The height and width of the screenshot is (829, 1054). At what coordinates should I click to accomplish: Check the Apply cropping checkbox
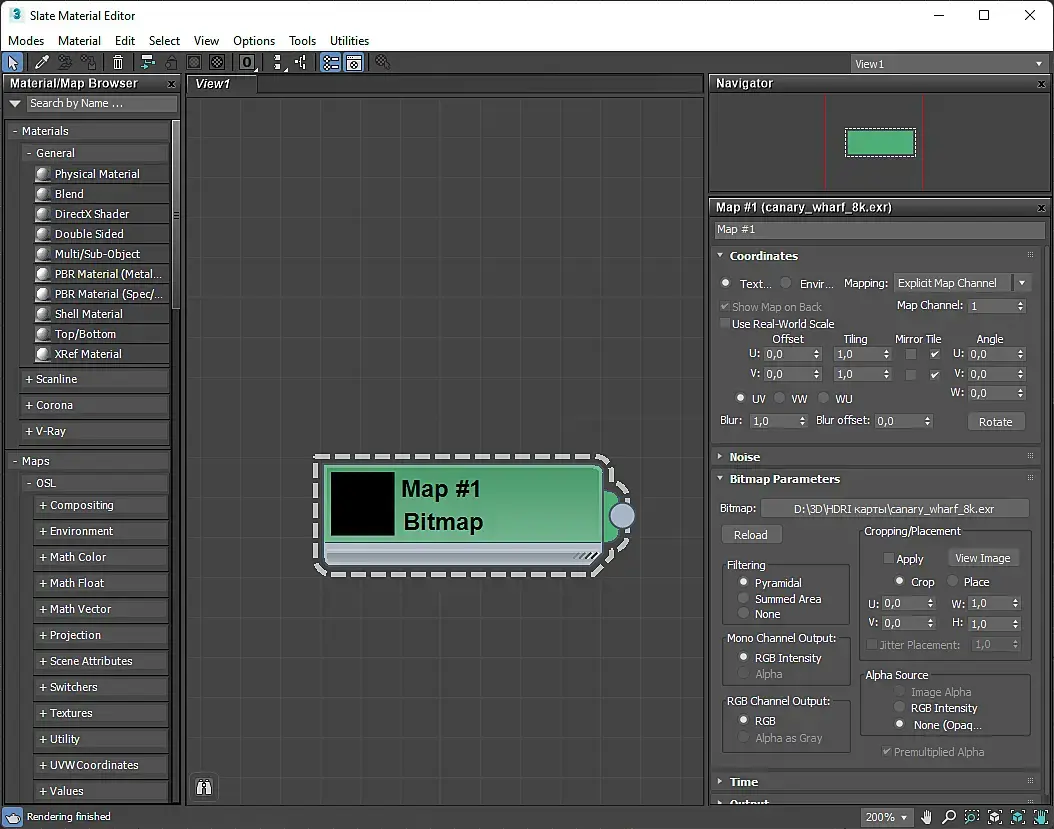[x=888, y=559]
